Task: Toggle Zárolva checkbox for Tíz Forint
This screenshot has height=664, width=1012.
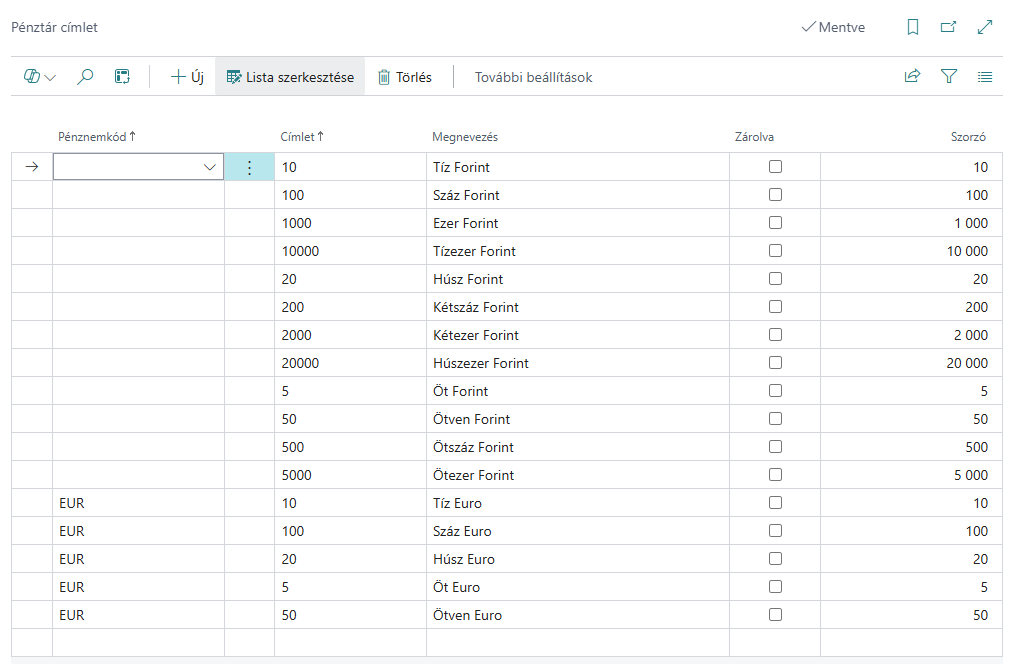Action: [775, 166]
